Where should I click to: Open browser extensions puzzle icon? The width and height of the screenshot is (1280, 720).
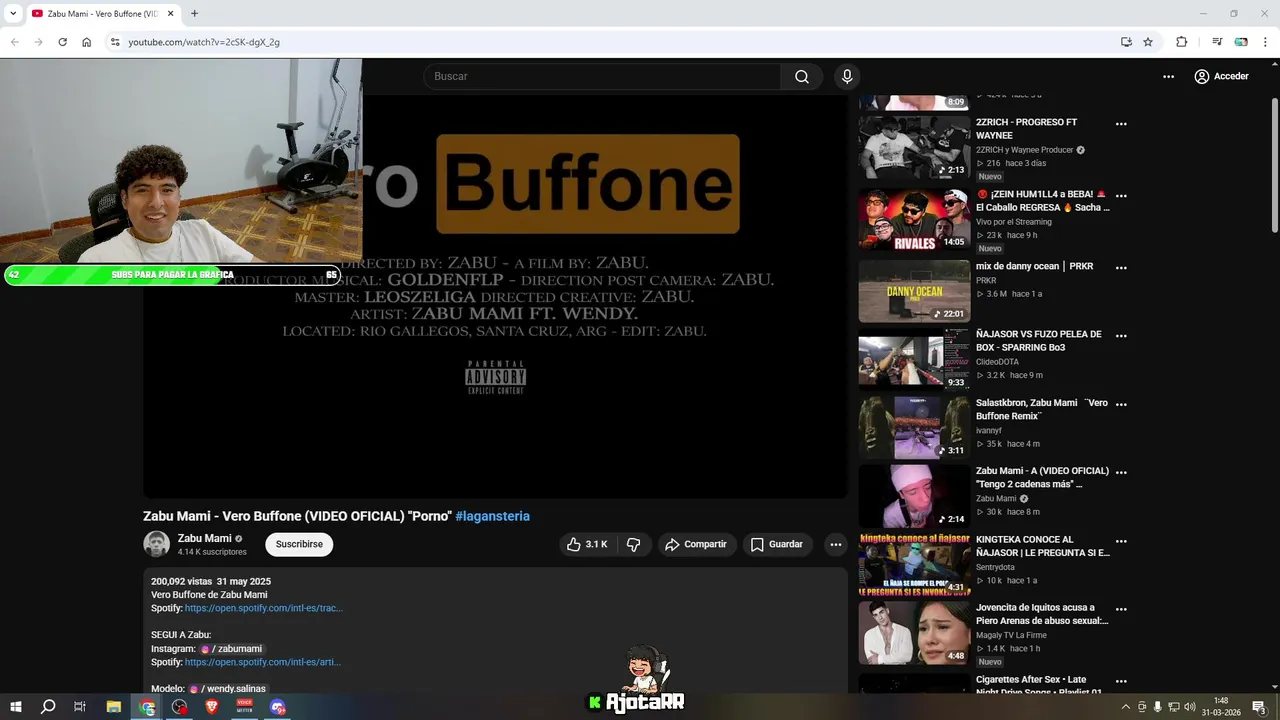1182,42
